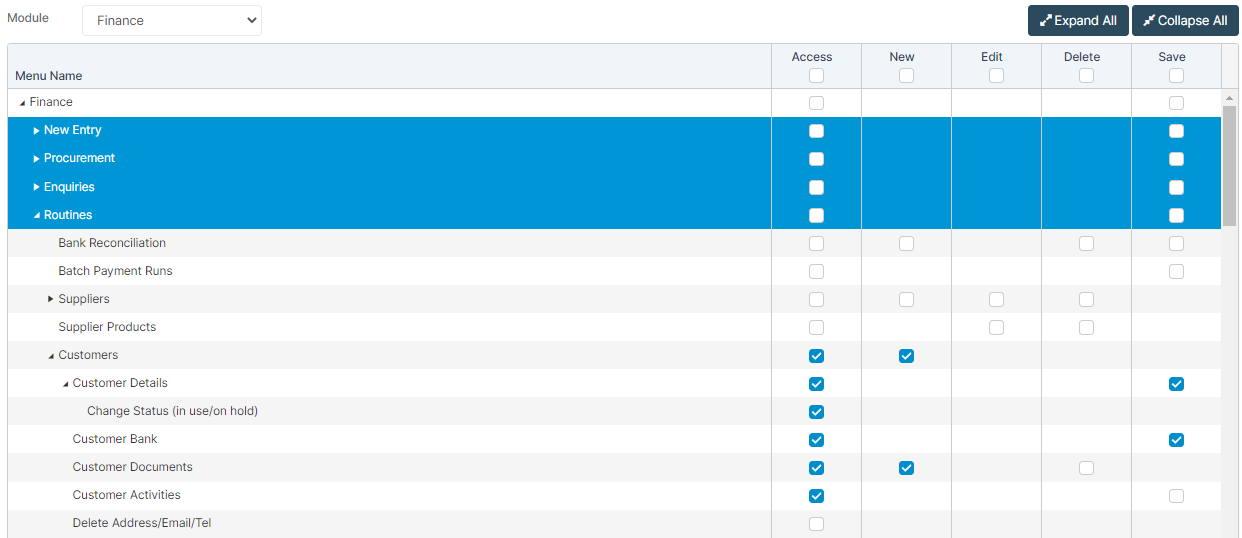Check New for Bank Reconciliation

[906, 243]
